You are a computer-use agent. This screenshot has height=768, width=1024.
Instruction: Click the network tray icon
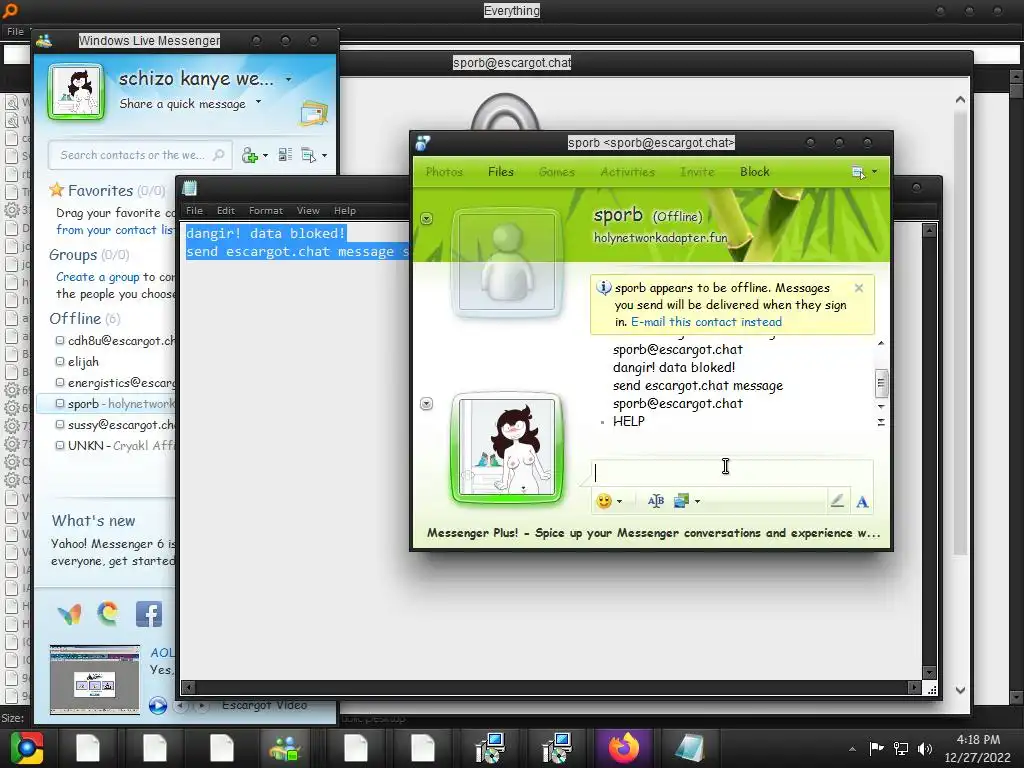pos(901,749)
